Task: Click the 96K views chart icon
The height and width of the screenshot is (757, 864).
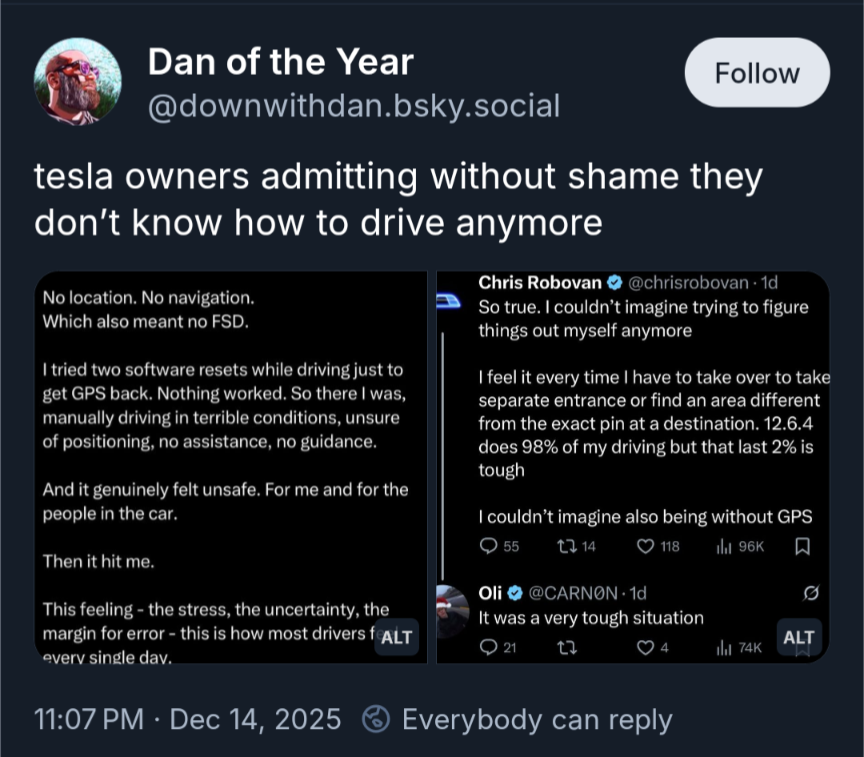Action: [723, 546]
